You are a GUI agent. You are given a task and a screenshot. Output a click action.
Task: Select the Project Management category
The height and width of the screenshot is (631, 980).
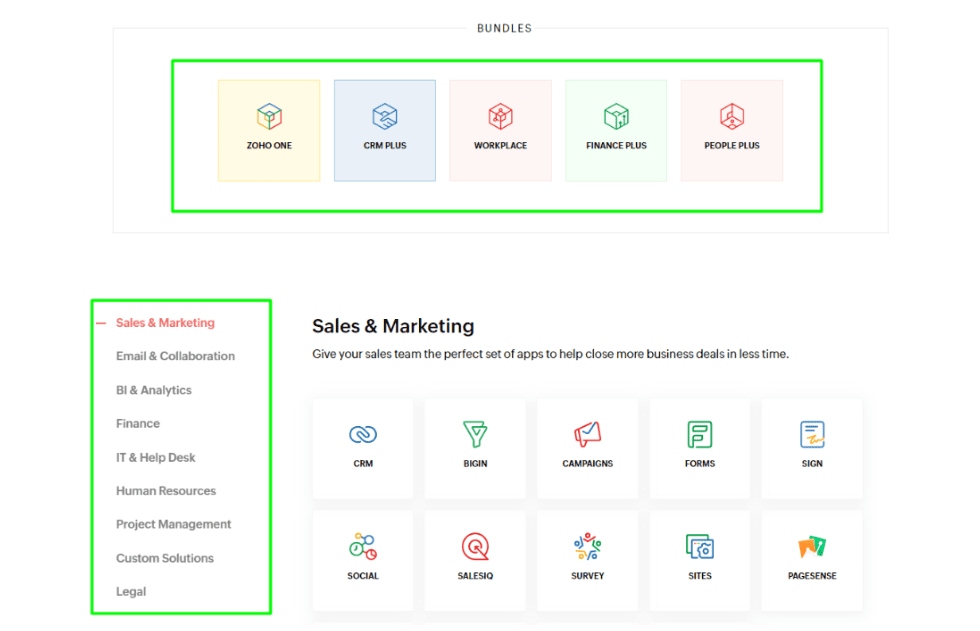[x=174, y=524]
